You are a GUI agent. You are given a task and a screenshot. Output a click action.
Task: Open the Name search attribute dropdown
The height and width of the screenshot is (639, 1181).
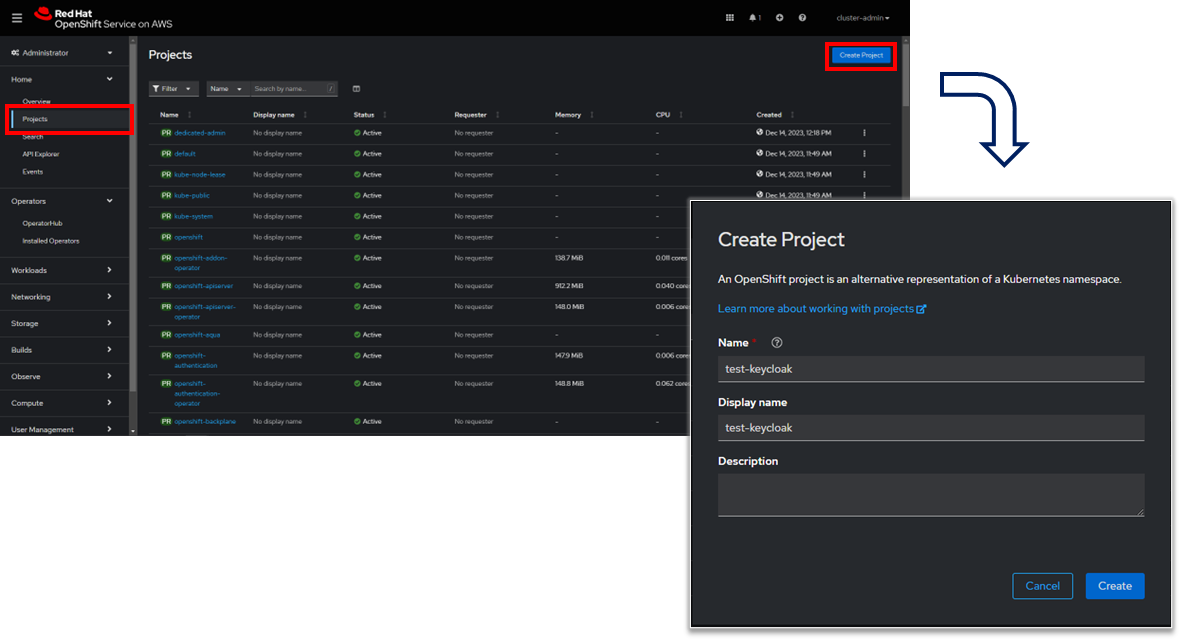(227, 88)
